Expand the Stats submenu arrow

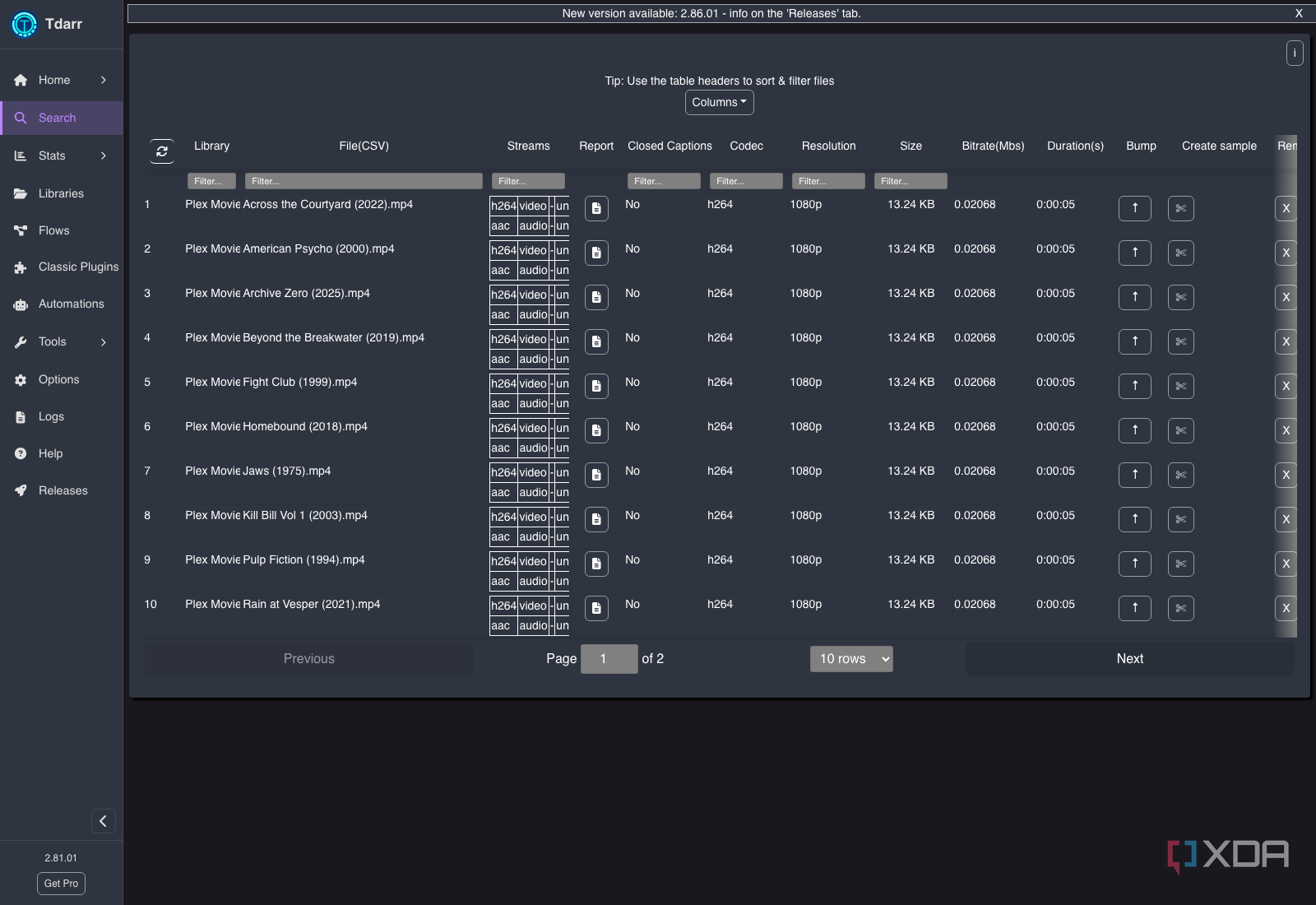[104, 155]
